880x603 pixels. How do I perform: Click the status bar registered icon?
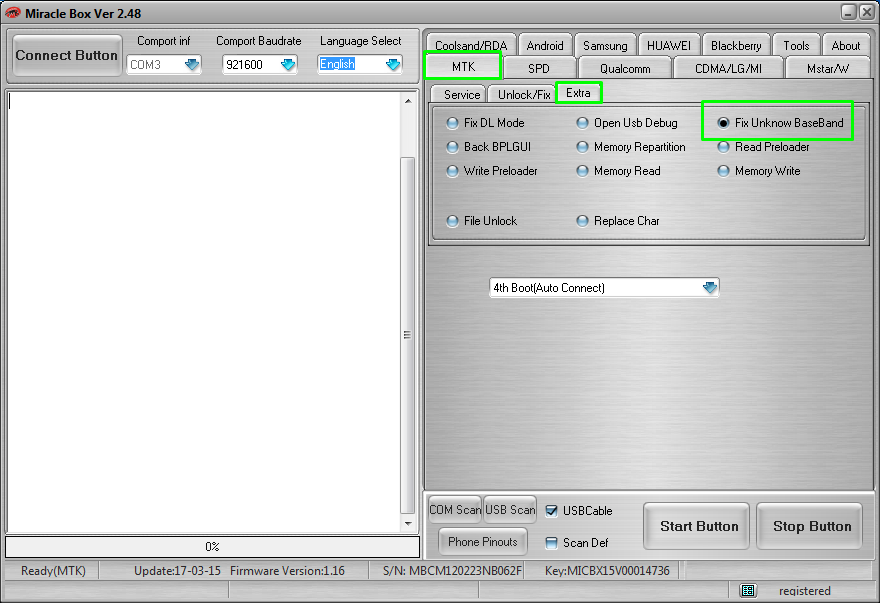click(x=748, y=590)
